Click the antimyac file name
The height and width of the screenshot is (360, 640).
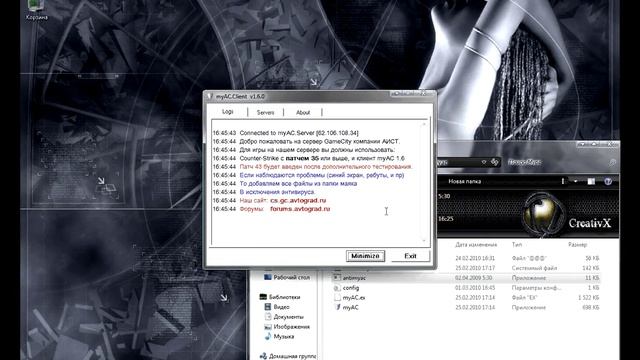click(x=354, y=278)
